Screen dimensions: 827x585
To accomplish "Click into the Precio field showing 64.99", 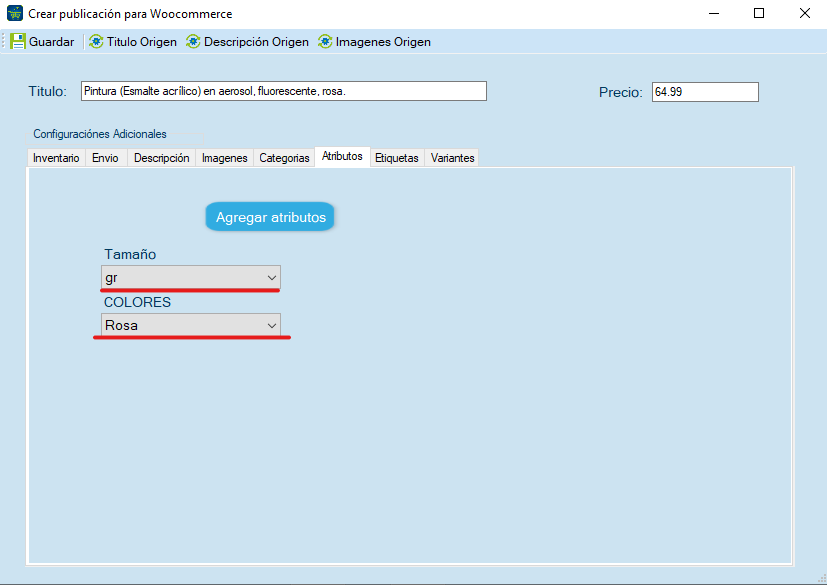I will [705, 92].
